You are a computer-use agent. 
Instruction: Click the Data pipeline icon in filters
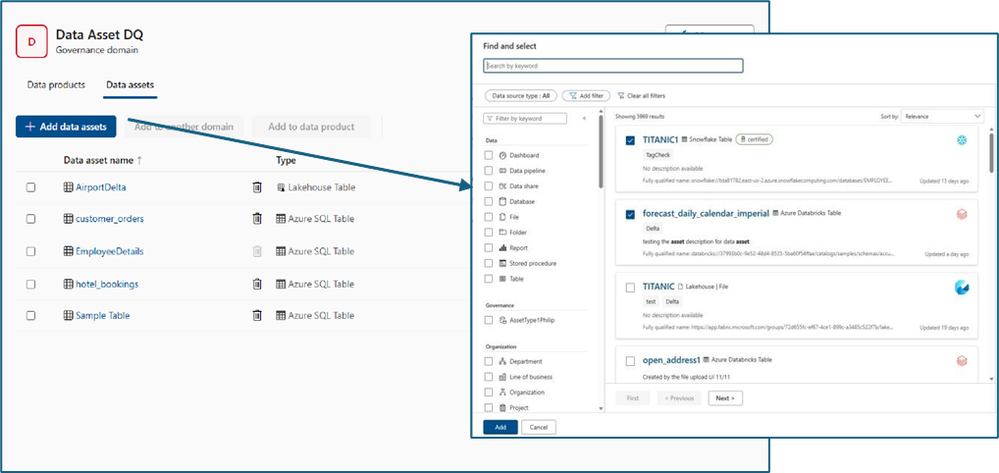pyautogui.click(x=503, y=171)
